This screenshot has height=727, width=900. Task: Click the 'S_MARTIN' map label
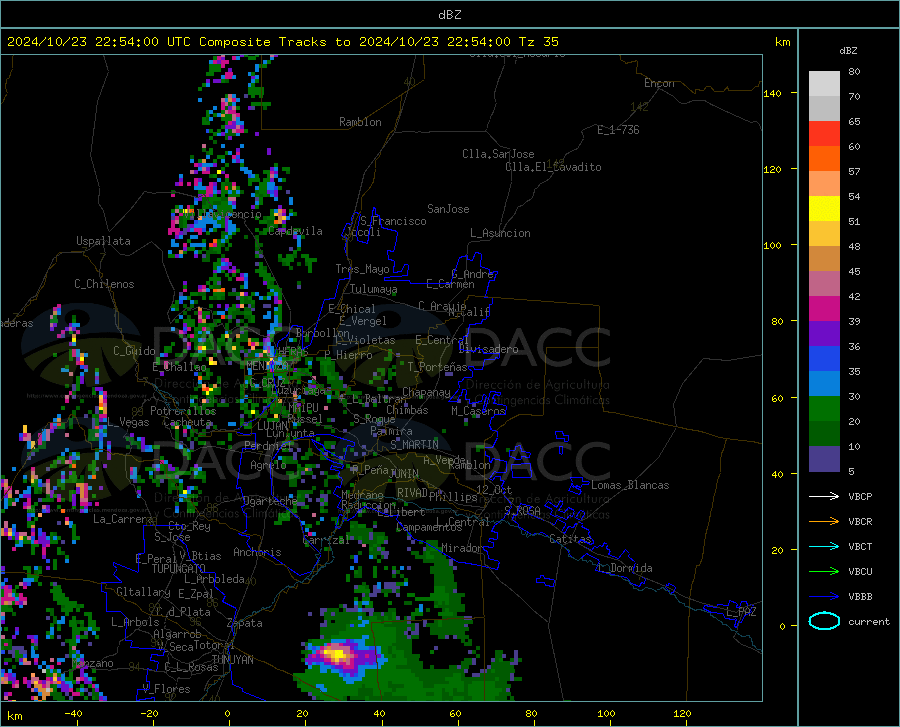coord(414,445)
